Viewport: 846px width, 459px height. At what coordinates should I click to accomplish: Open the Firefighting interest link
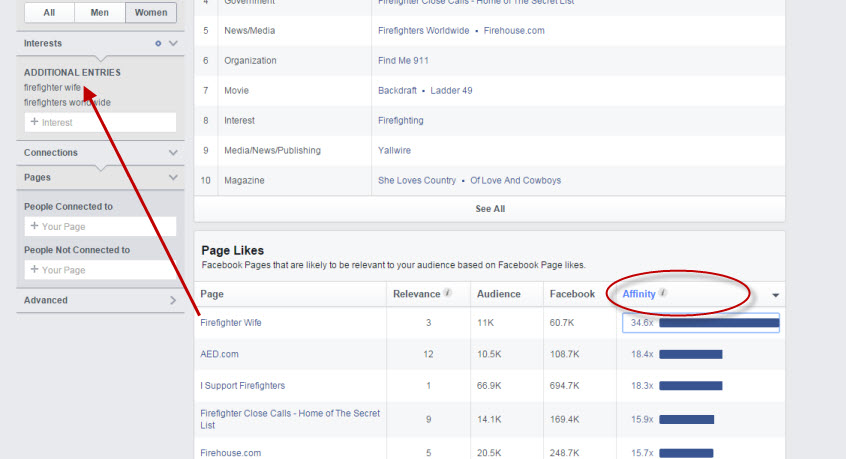coord(400,120)
